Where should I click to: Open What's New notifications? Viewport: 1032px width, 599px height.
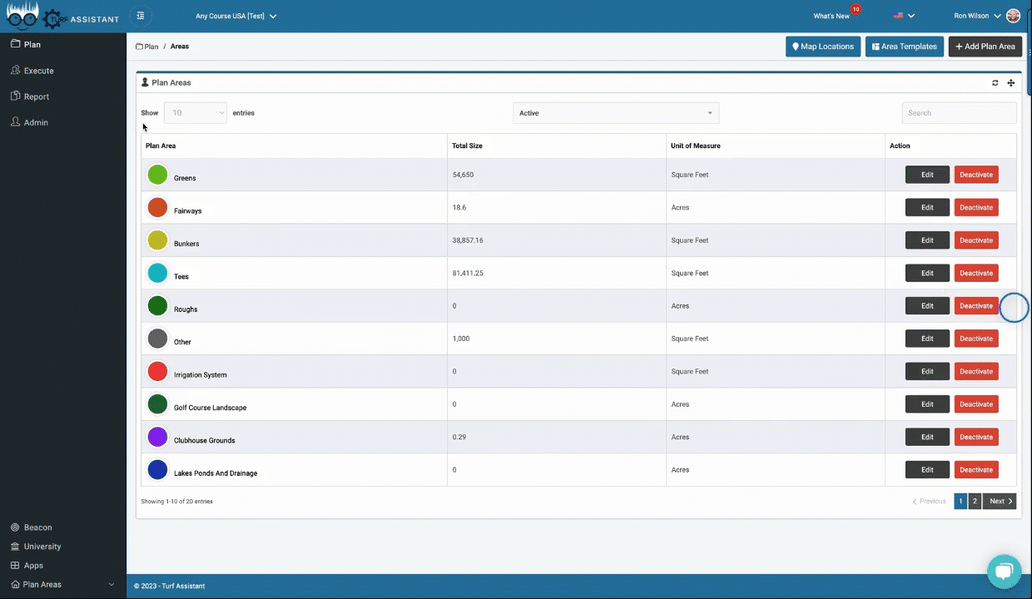(832, 16)
